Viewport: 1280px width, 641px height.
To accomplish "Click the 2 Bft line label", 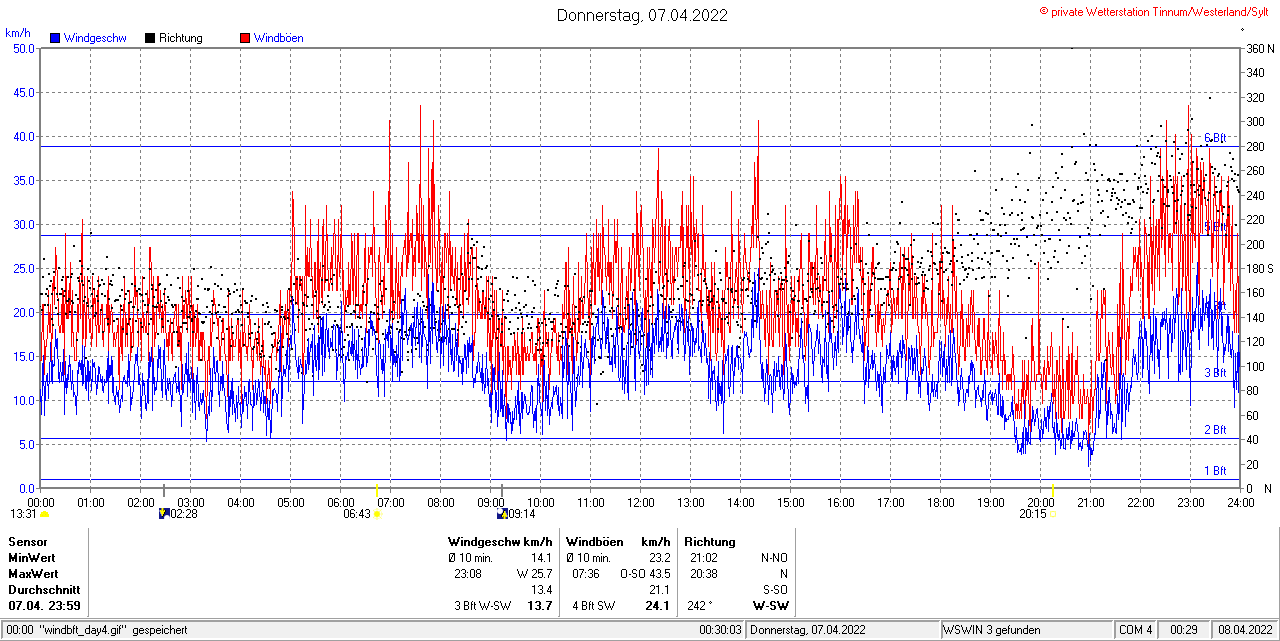I will point(1215,430).
